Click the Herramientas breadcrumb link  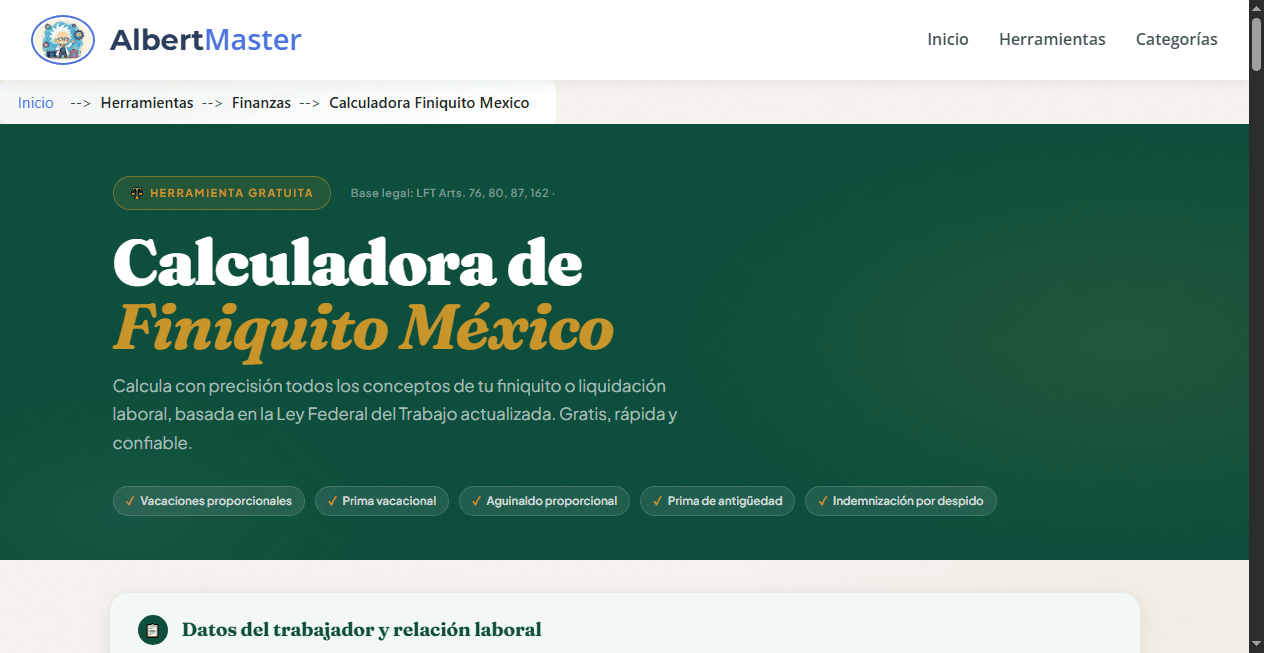[x=147, y=102]
